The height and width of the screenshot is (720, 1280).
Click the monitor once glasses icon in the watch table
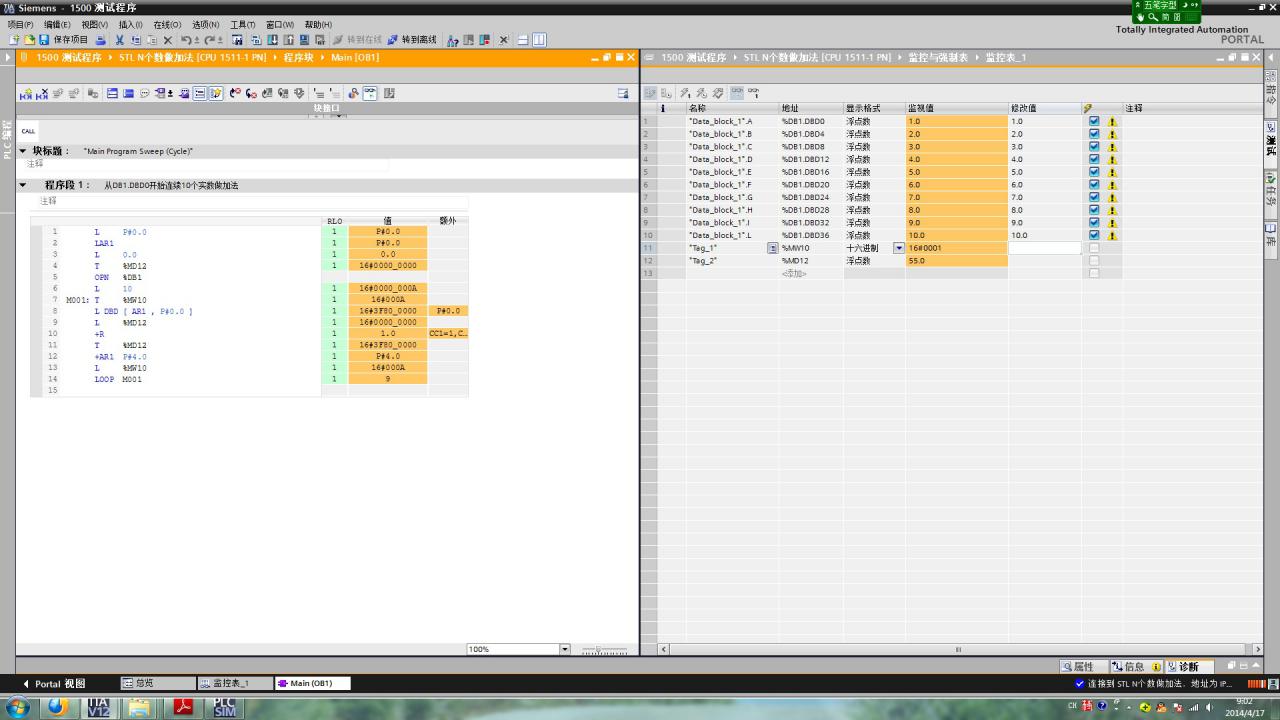tap(753, 93)
